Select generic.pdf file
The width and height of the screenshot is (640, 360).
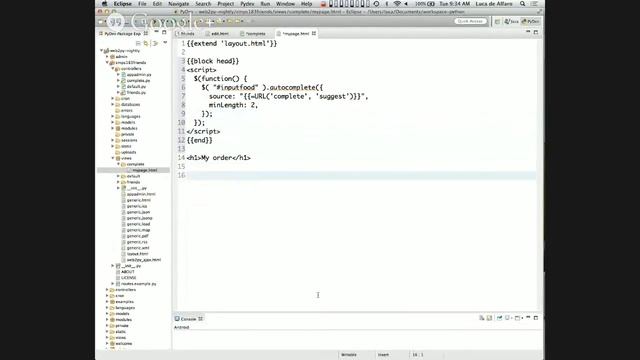tap(138, 236)
